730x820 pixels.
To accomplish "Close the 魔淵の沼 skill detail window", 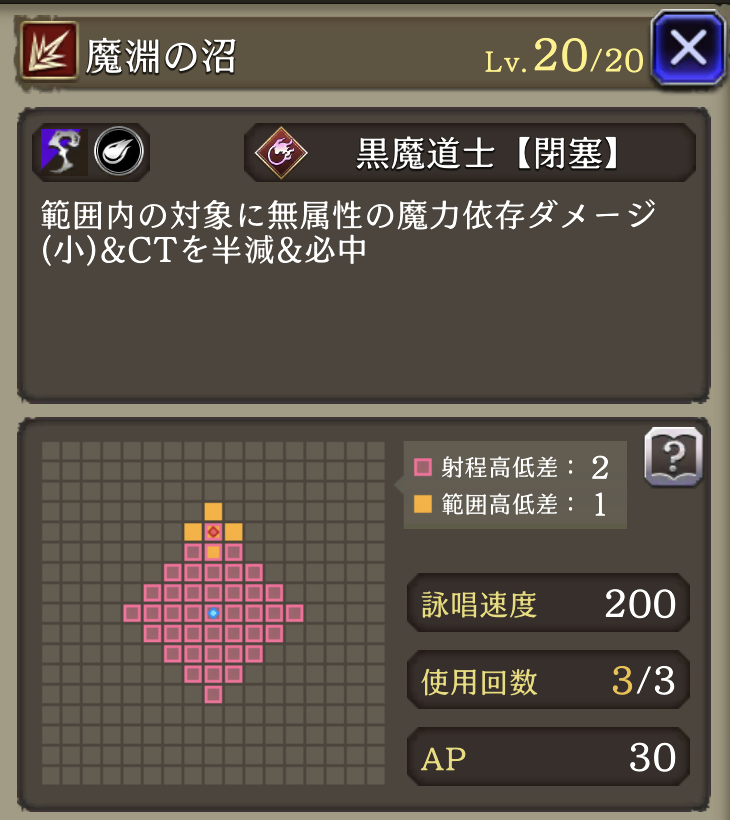I will pos(688,48).
